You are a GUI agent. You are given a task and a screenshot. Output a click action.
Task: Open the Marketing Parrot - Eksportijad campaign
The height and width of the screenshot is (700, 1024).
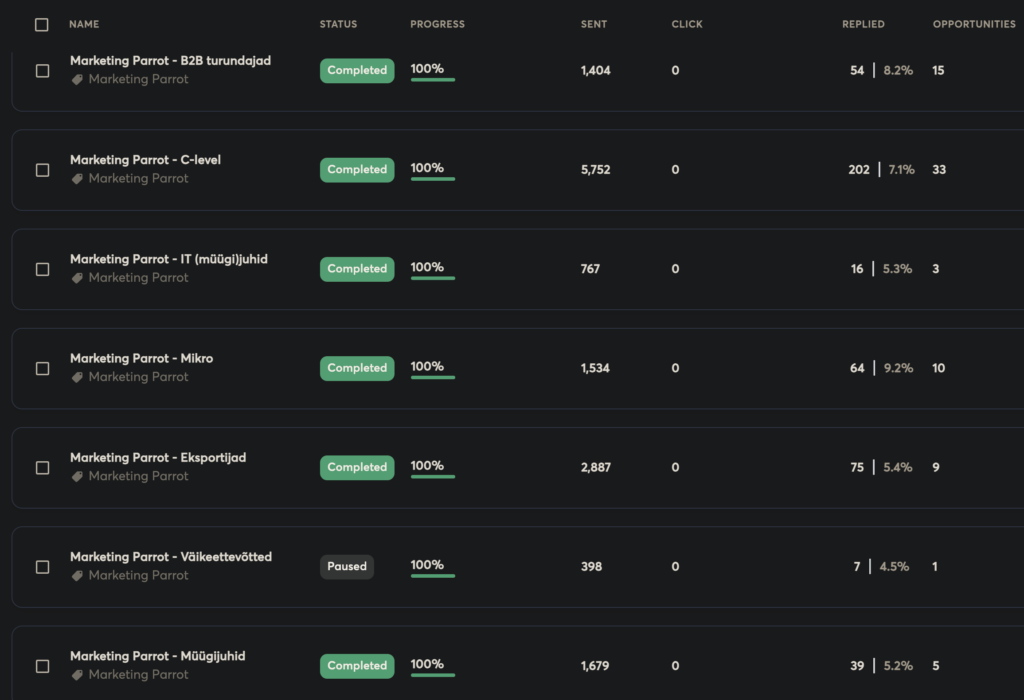click(158, 458)
